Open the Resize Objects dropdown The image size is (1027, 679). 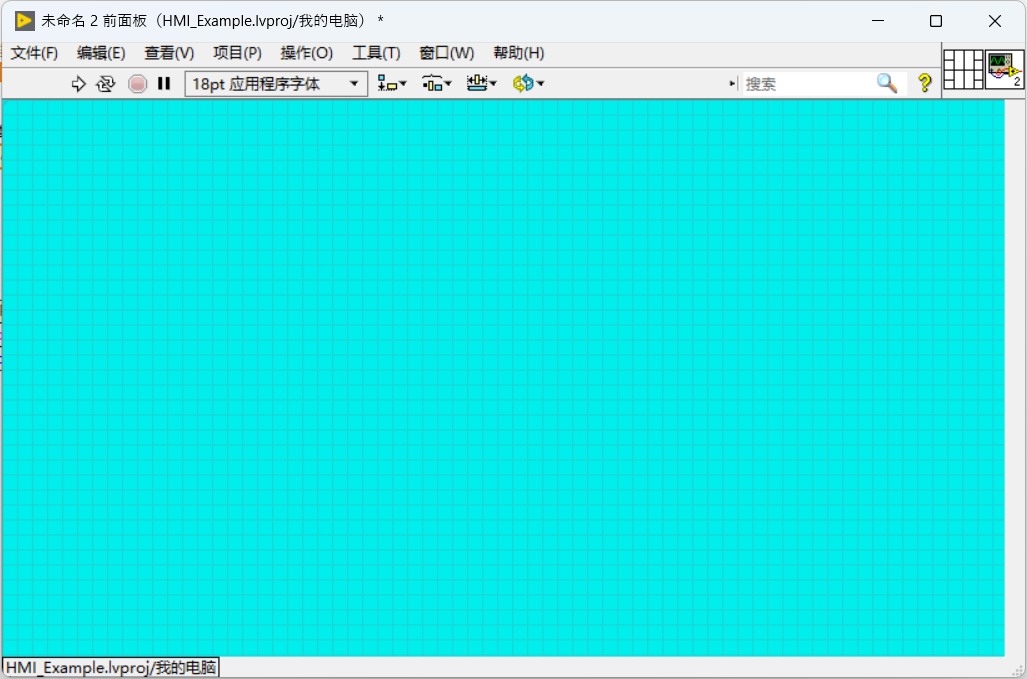(x=481, y=84)
